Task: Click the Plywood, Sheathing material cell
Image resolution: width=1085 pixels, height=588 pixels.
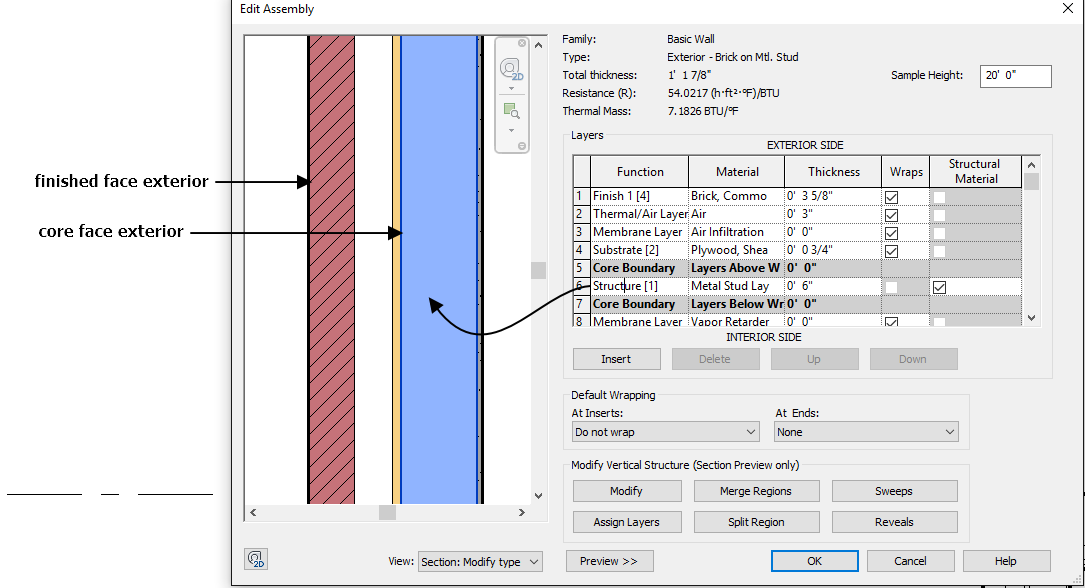Action: coord(736,250)
